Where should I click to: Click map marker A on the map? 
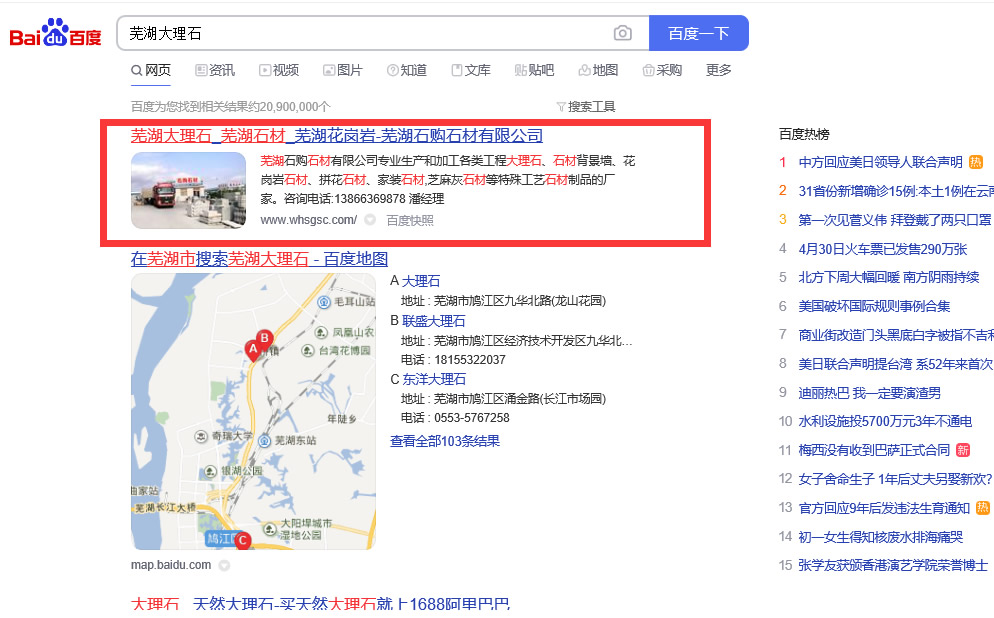[253, 349]
